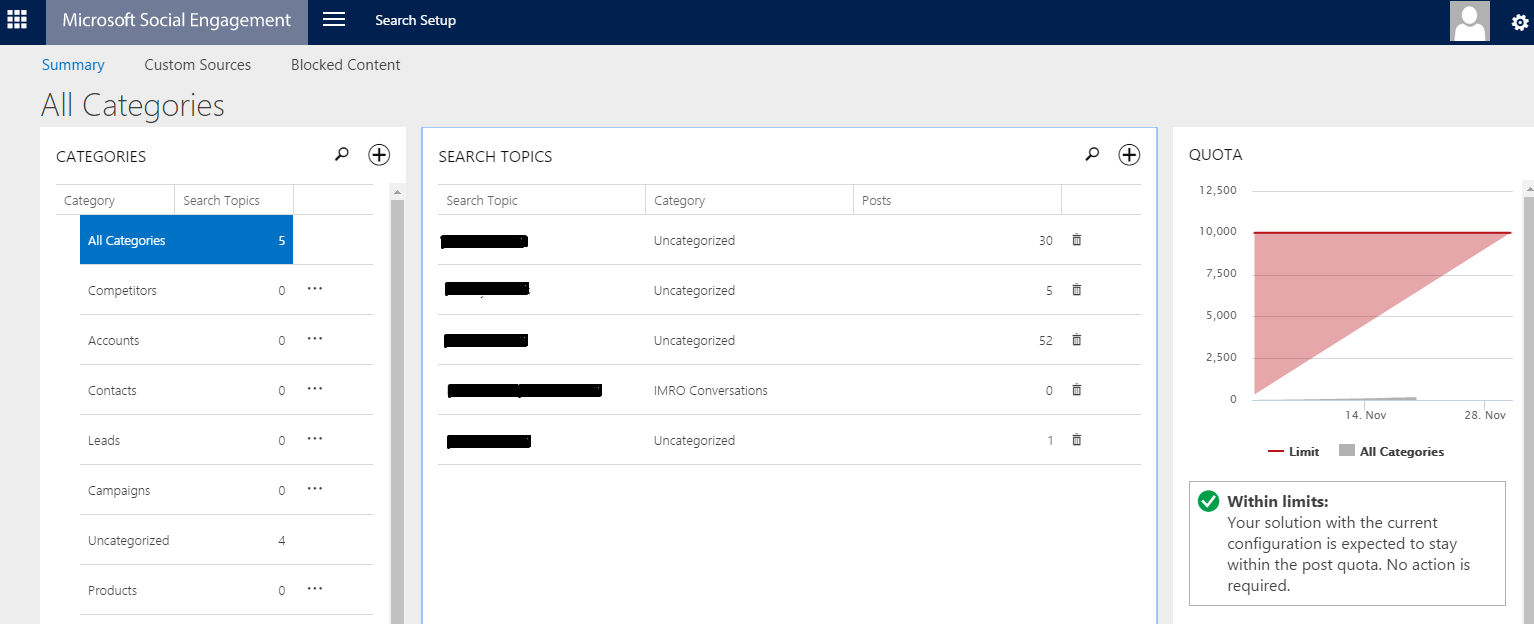Select the All Categories row
This screenshot has width=1534, height=624.
pyautogui.click(x=186, y=240)
